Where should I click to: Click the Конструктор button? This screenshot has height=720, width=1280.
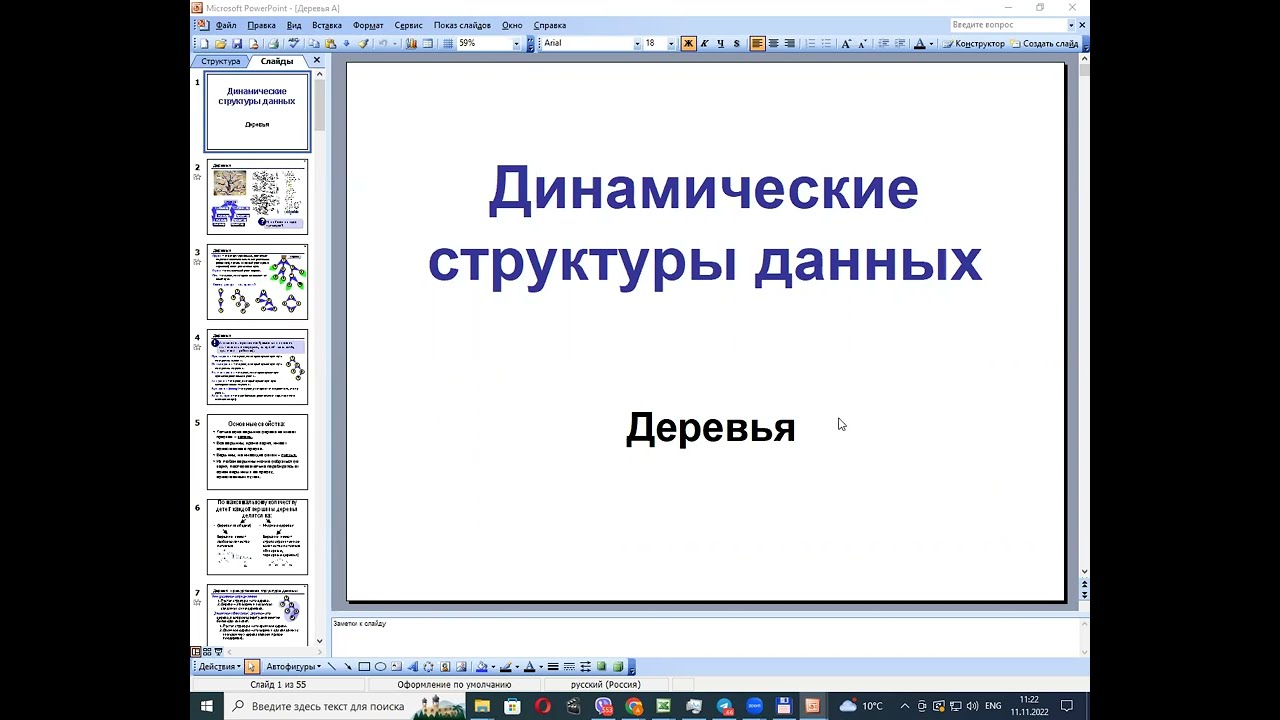tap(973, 44)
